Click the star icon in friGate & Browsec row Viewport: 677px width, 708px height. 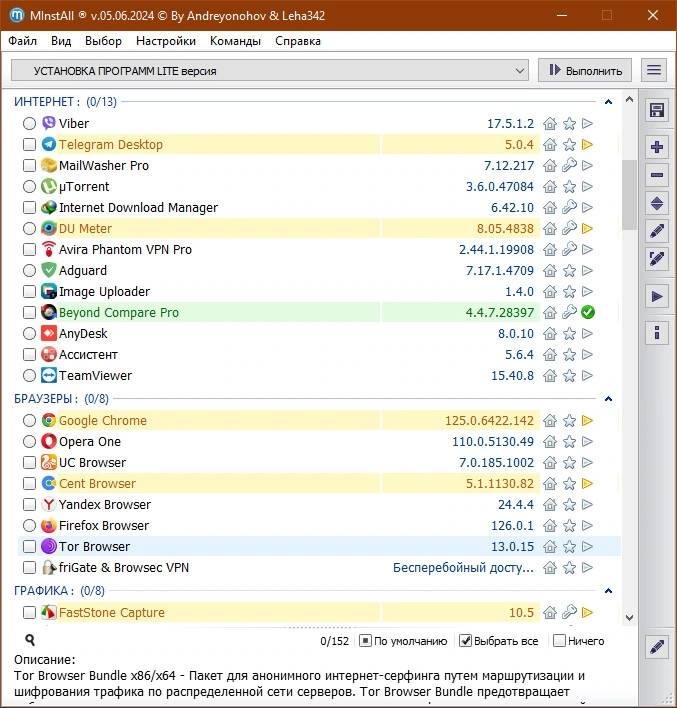point(569,568)
